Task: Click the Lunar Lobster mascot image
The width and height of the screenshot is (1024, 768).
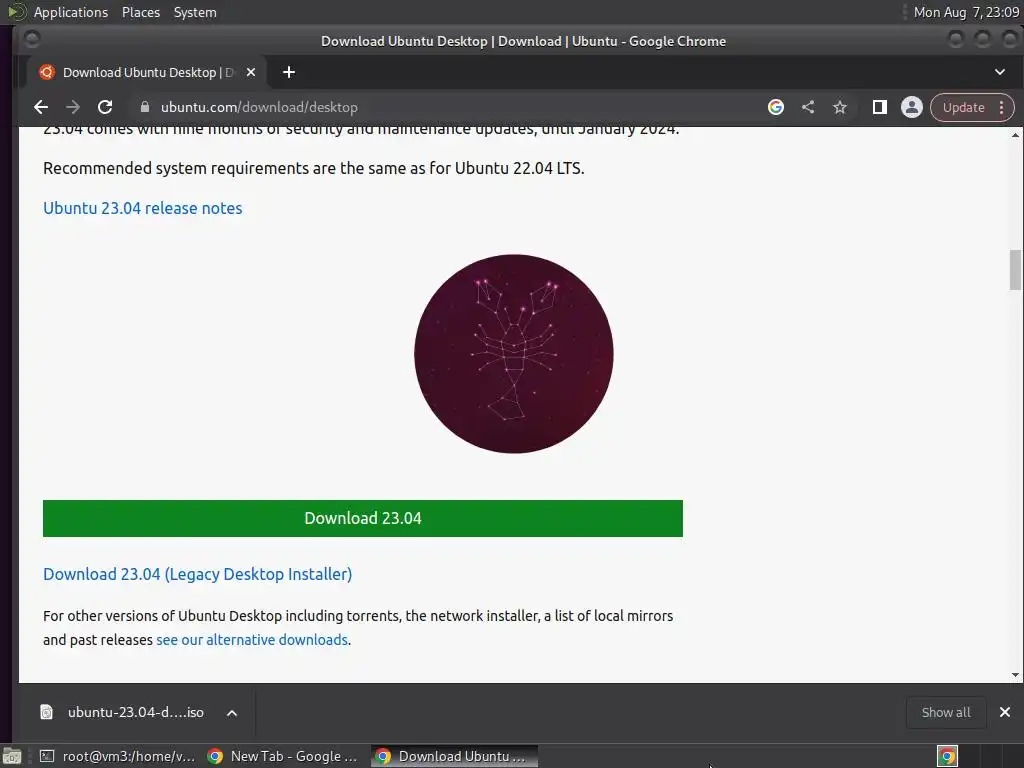Action: 514,354
